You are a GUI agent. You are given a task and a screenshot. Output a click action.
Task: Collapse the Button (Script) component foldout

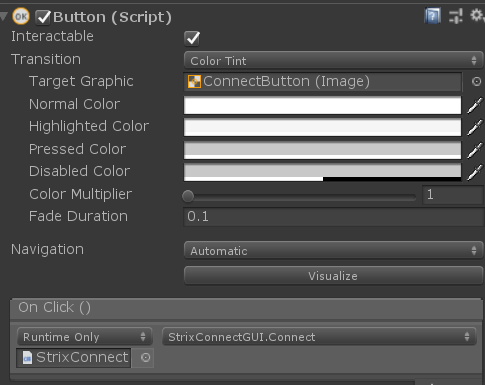tap(4, 16)
